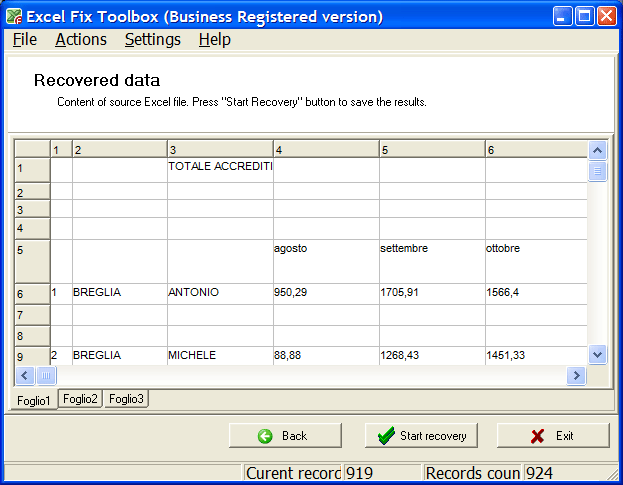Select the cell with value 1705,91

(432, 294)
